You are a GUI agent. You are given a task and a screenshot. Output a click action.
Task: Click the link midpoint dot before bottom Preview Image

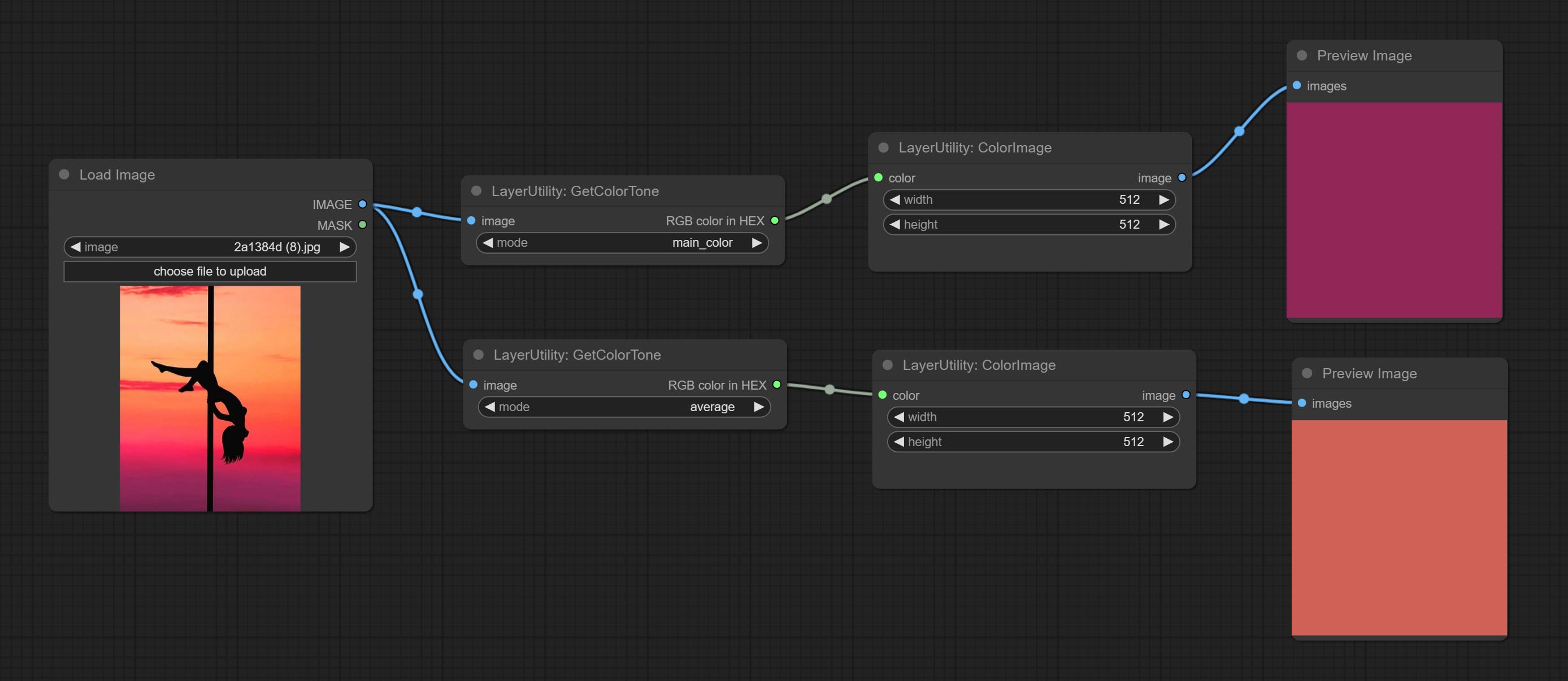tap(1244, 399)
